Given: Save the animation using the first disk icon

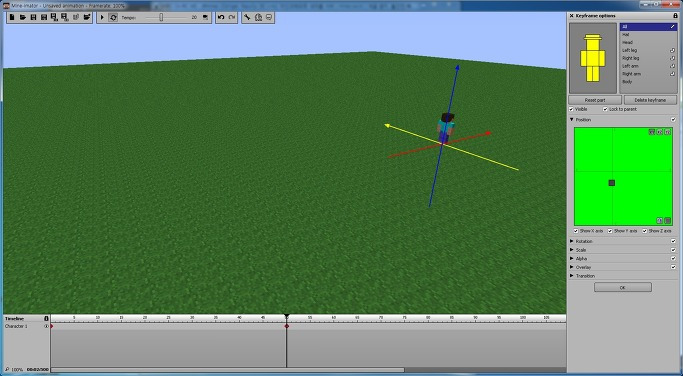Looking at the screenshot, I should click(x=33, y=17).
